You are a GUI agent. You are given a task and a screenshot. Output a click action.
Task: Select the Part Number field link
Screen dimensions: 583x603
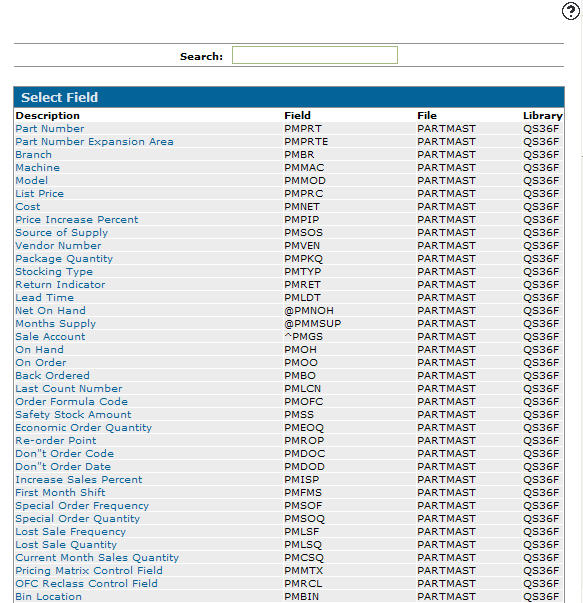pyautogui.click(x=50, y=128)
